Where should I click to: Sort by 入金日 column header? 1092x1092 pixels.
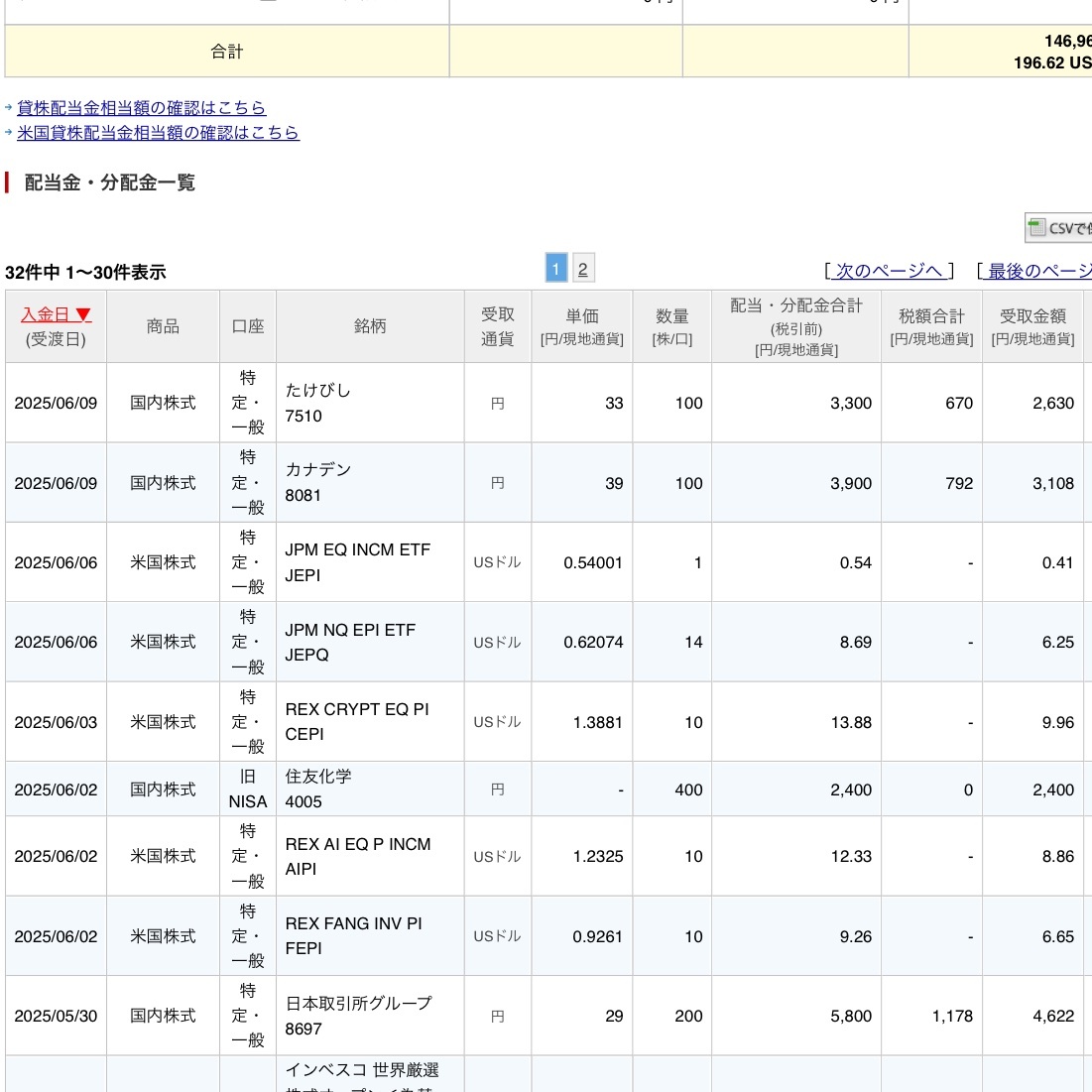coord(56,314)
